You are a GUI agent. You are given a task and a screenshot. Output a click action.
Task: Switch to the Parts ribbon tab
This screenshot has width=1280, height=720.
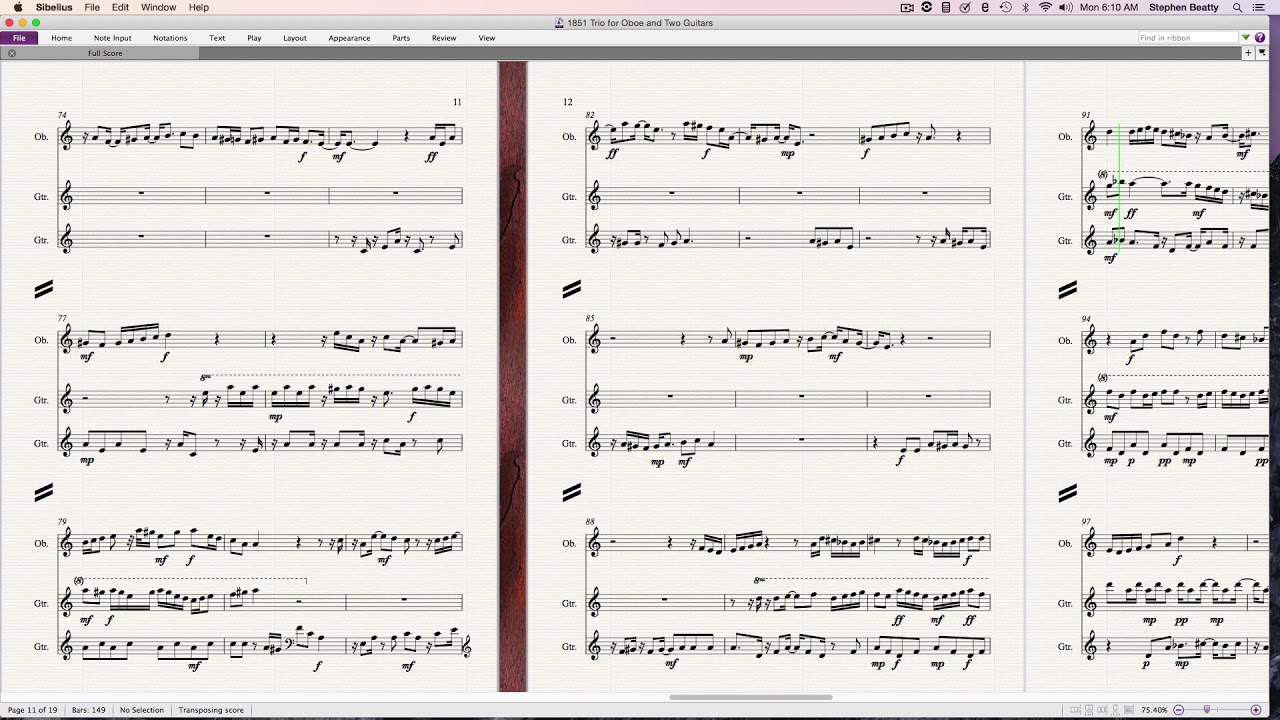click(x=401, y=38)
